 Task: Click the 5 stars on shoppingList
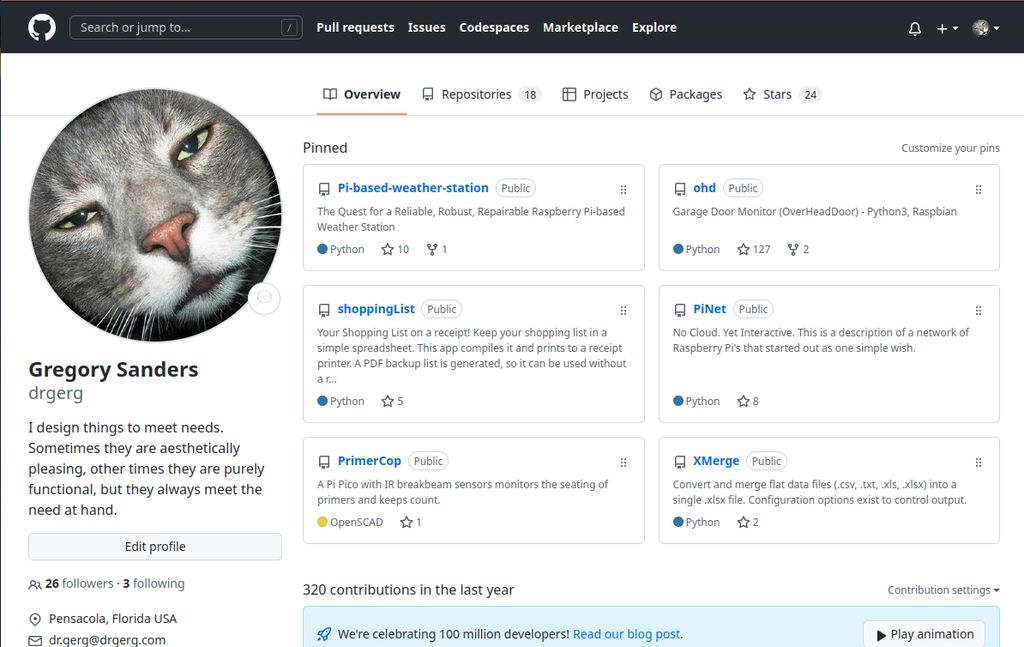click(x=392, y=401)
